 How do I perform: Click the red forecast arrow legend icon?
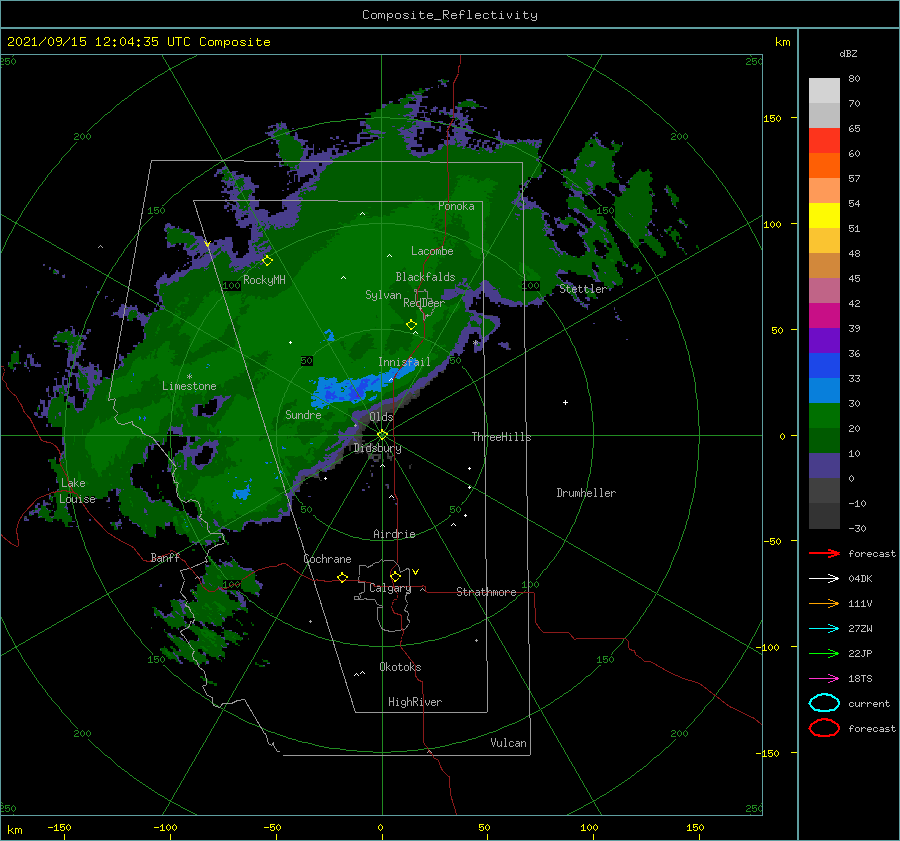click(x=824, y=553)
